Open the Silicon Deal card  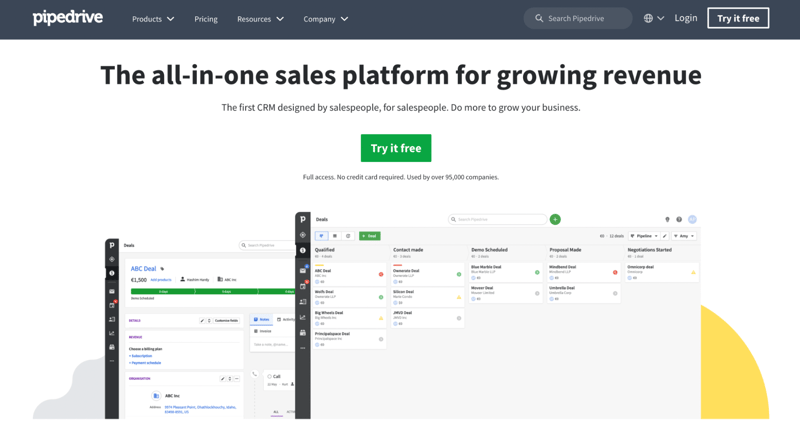[x=428, y=296]
